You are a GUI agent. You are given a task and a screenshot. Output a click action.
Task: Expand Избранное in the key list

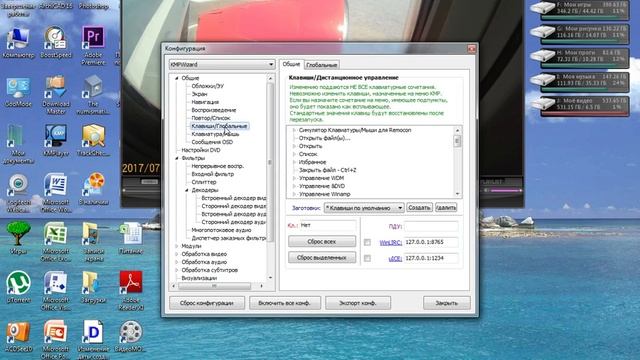click(x=294, y=162)
